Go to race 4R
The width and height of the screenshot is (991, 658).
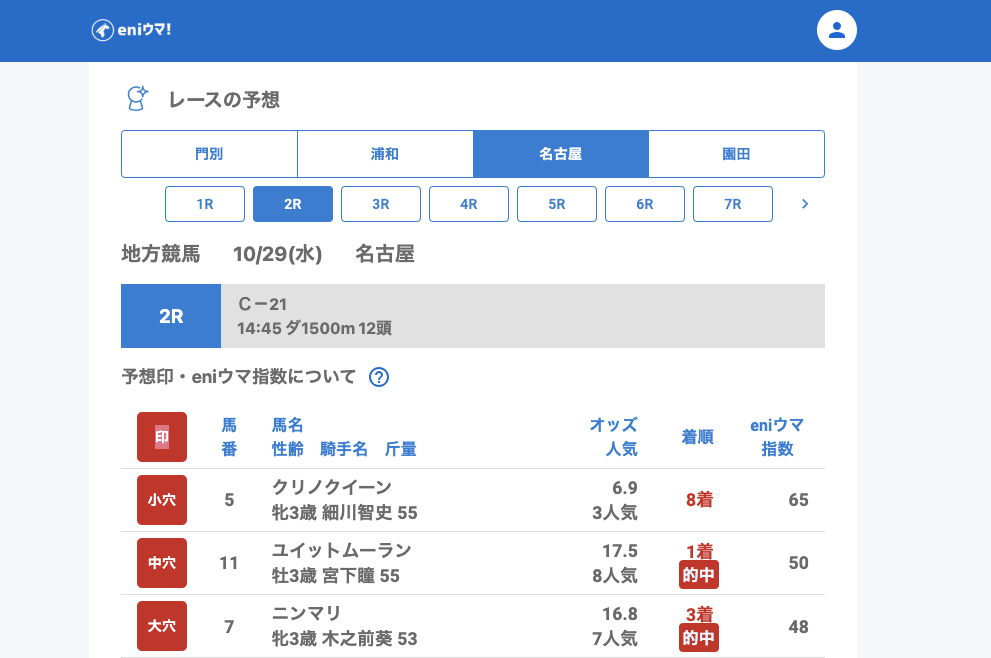[x=469, y=204]
